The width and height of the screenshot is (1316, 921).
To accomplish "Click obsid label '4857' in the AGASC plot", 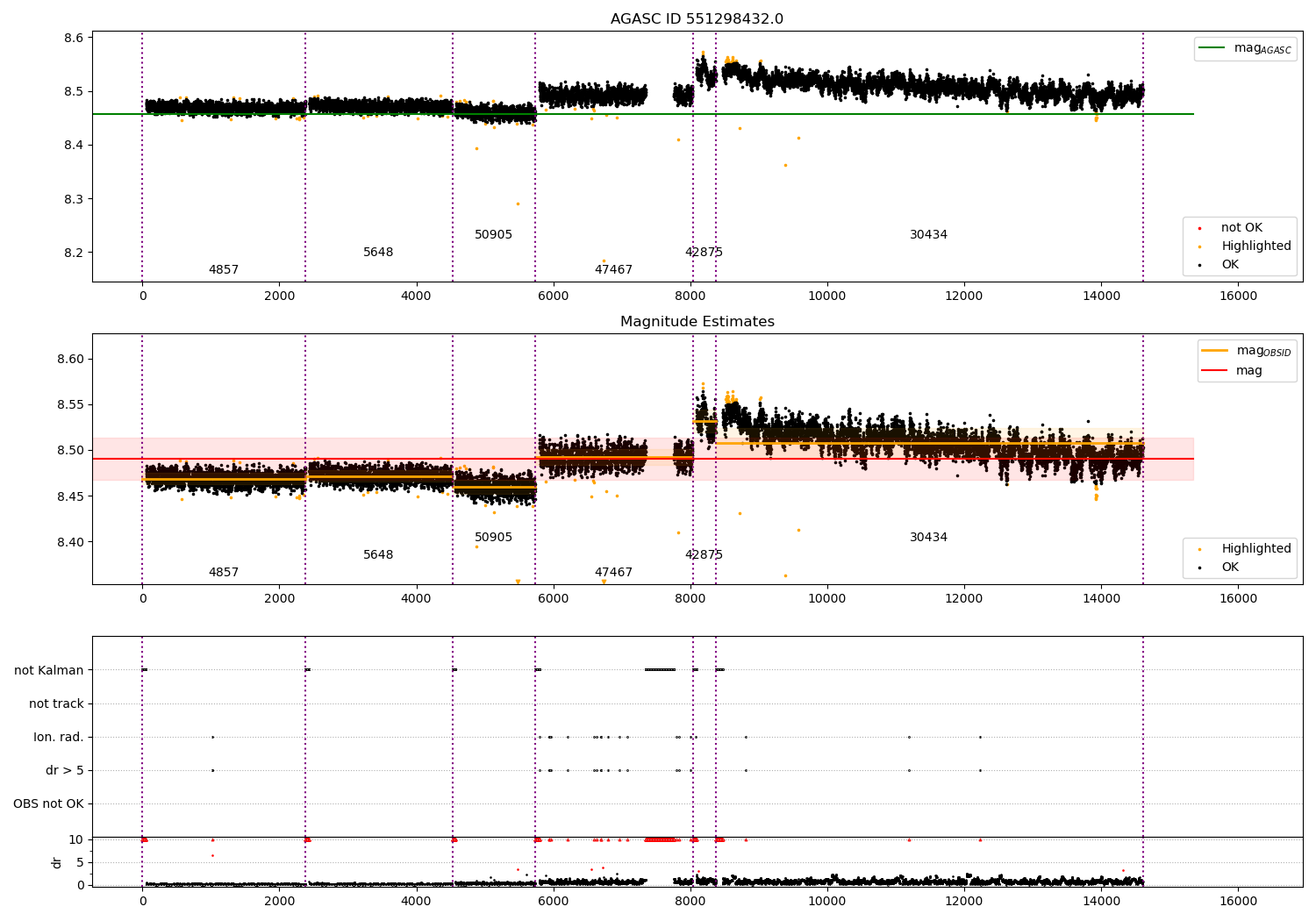I will click(x=224, y=270).
